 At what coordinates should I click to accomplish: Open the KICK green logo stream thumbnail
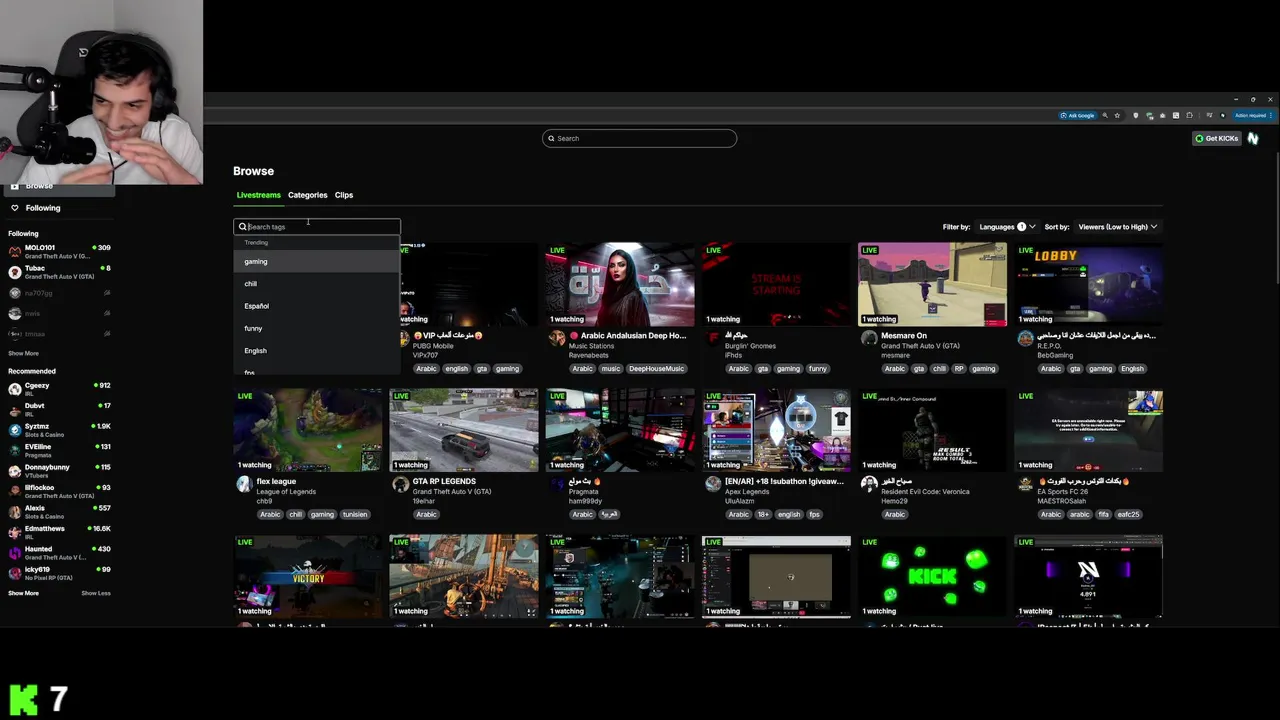pyautogui.click(x=932, y=576)
